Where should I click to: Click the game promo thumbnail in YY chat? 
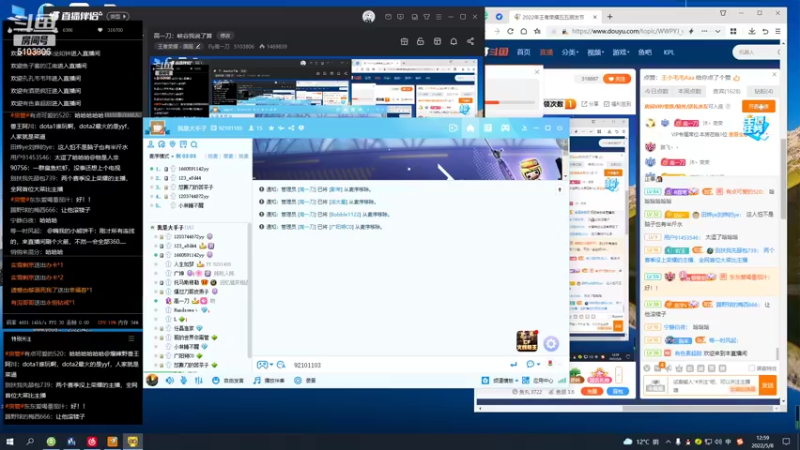click(x=527, y=341)
